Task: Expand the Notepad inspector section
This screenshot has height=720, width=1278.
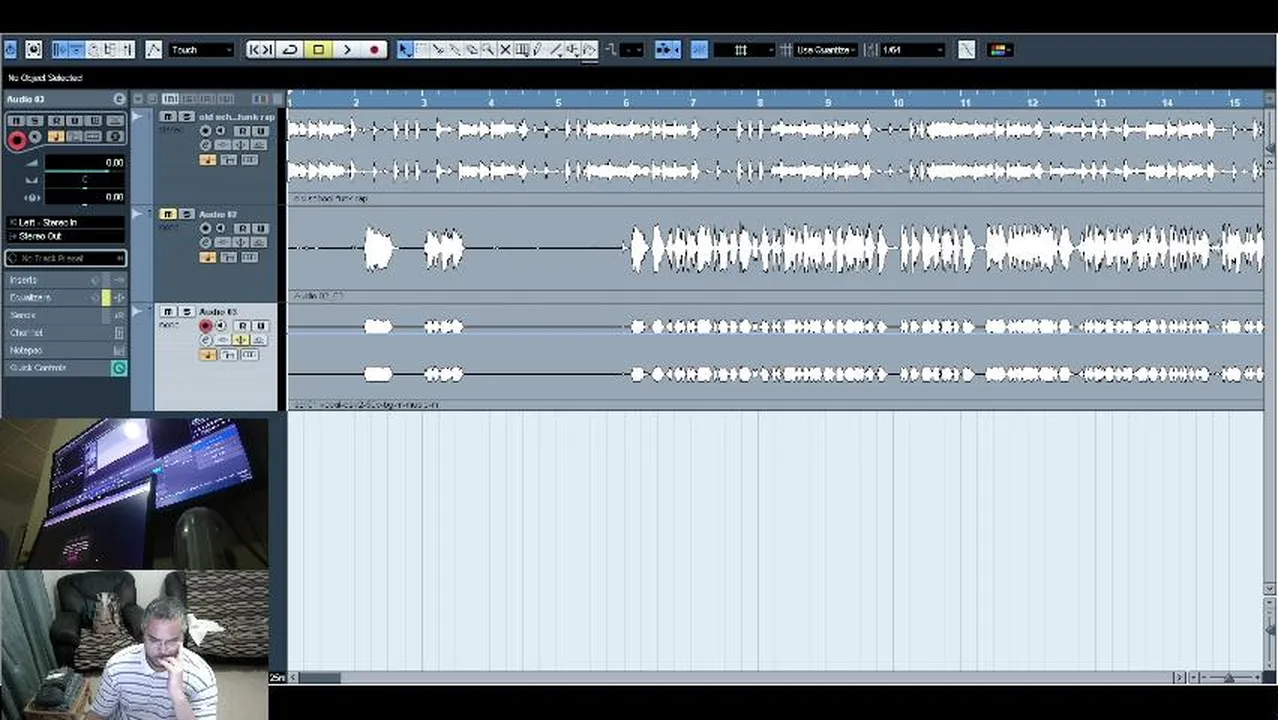Action: tap(66, 351)
